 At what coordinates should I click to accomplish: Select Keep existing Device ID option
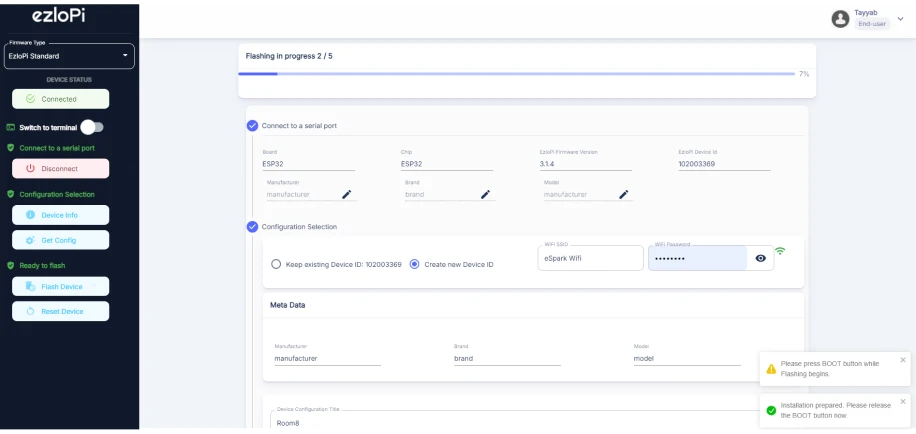click(x=277, y=264)
